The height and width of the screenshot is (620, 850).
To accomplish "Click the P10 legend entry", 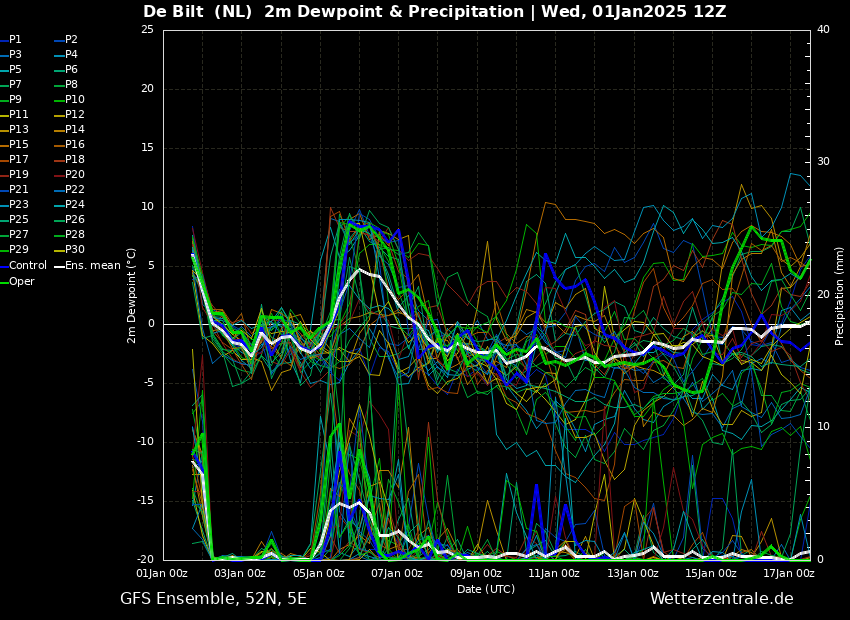I will 74,100.
